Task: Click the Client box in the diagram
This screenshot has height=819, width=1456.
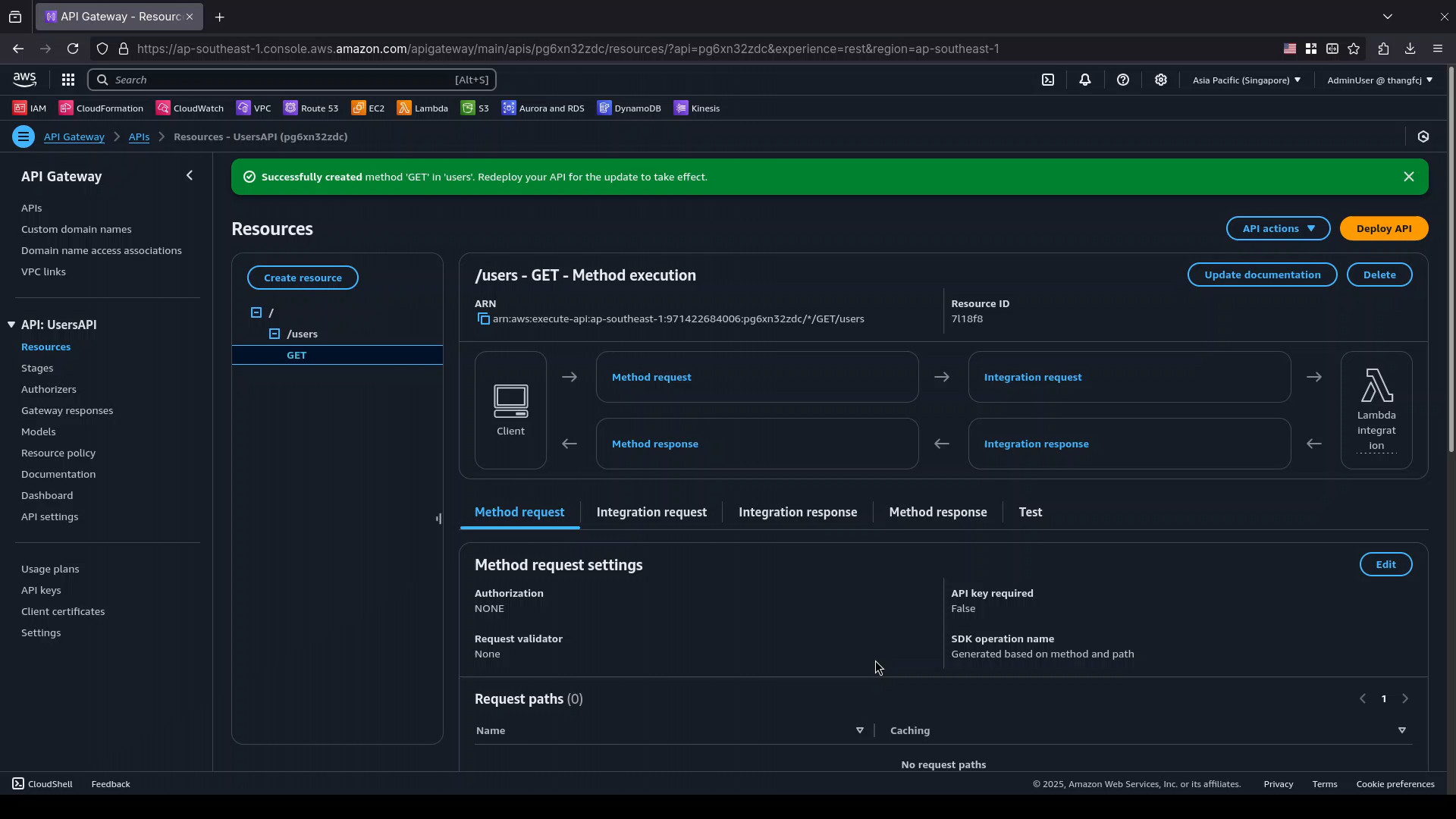Action: tap(510, 410)
